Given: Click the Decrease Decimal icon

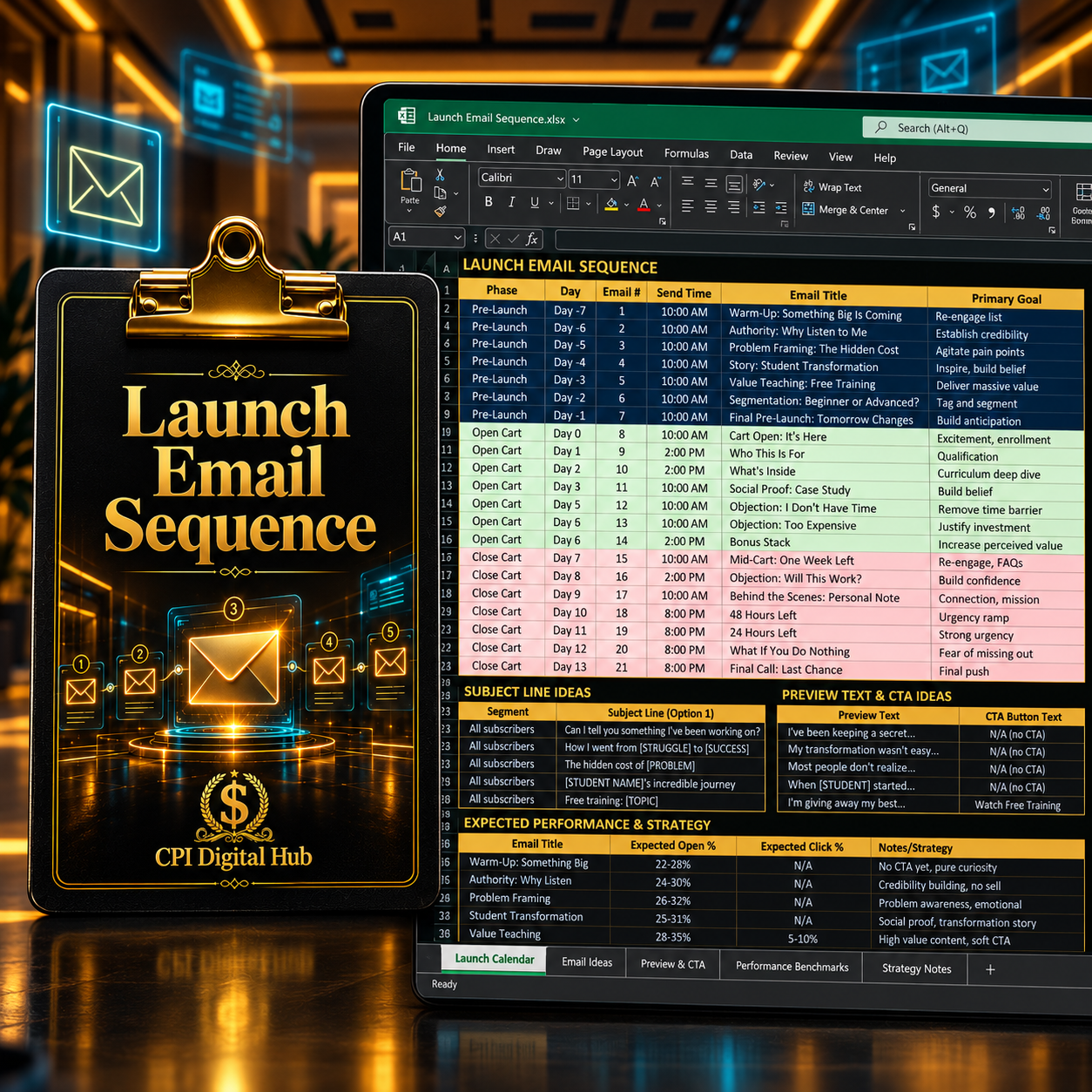Looking at the screenshot, I should [1044, 214].
